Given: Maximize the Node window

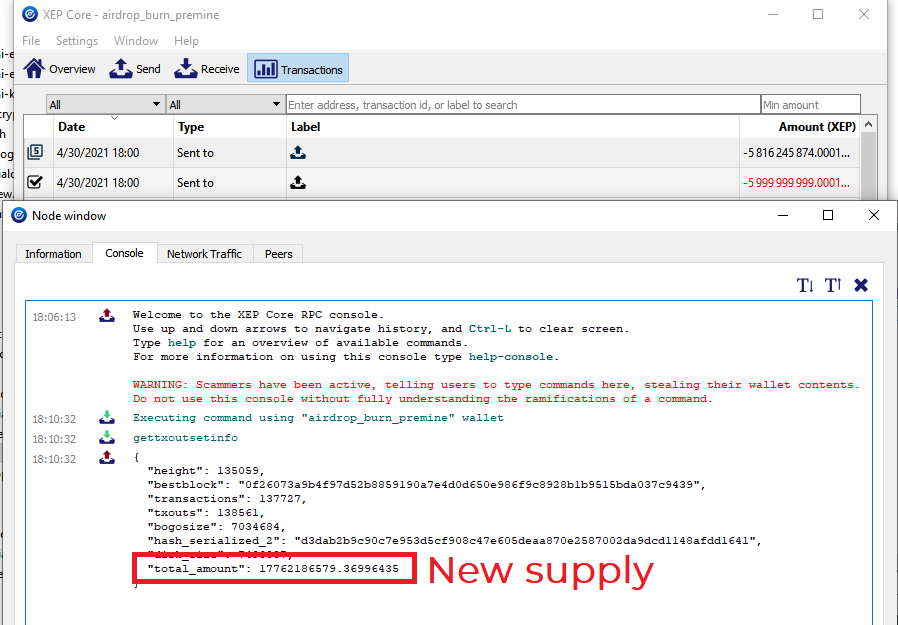Looking at the screenshot, I should [828, 215].
